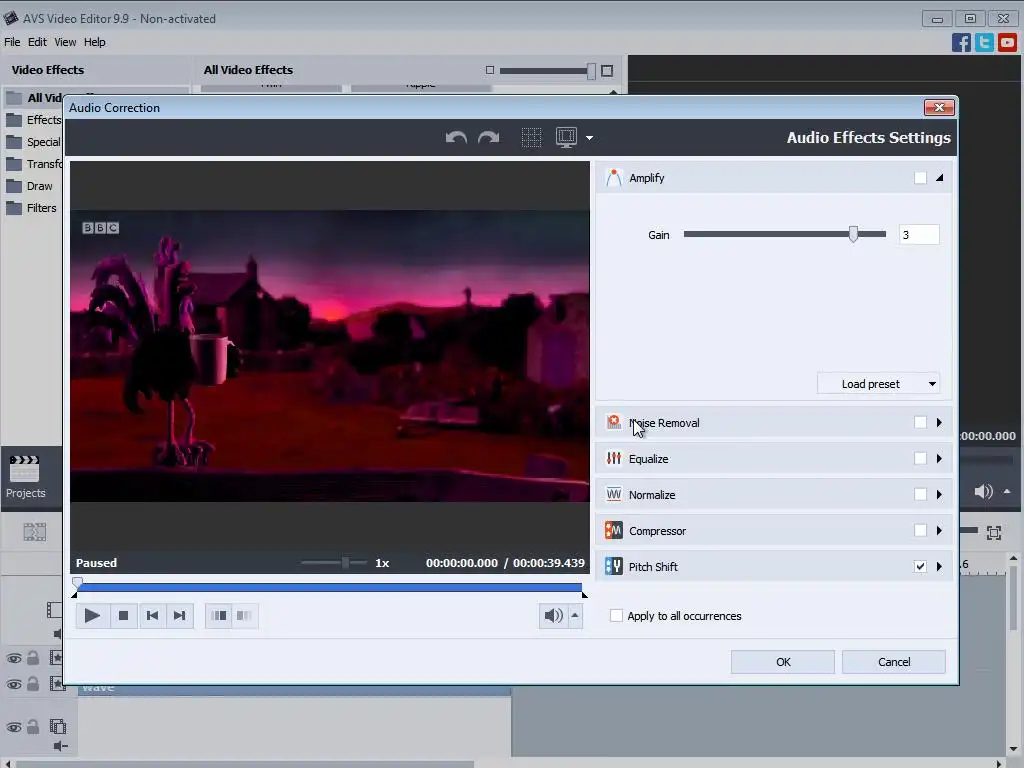The width and height of the screenshot is (1024, 768).
Task: Open the YouTube share icon
Action: [x=1007, y=42]
